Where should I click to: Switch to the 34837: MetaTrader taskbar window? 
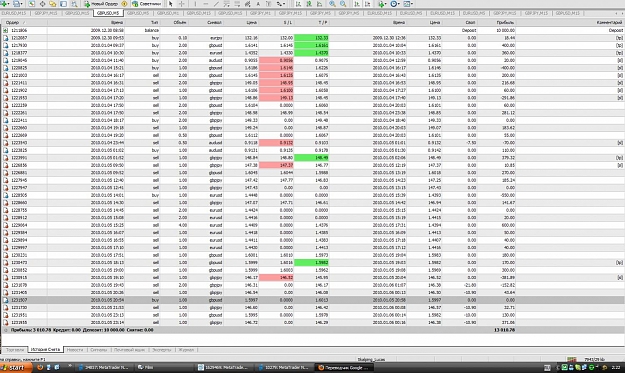click(104, 367)
